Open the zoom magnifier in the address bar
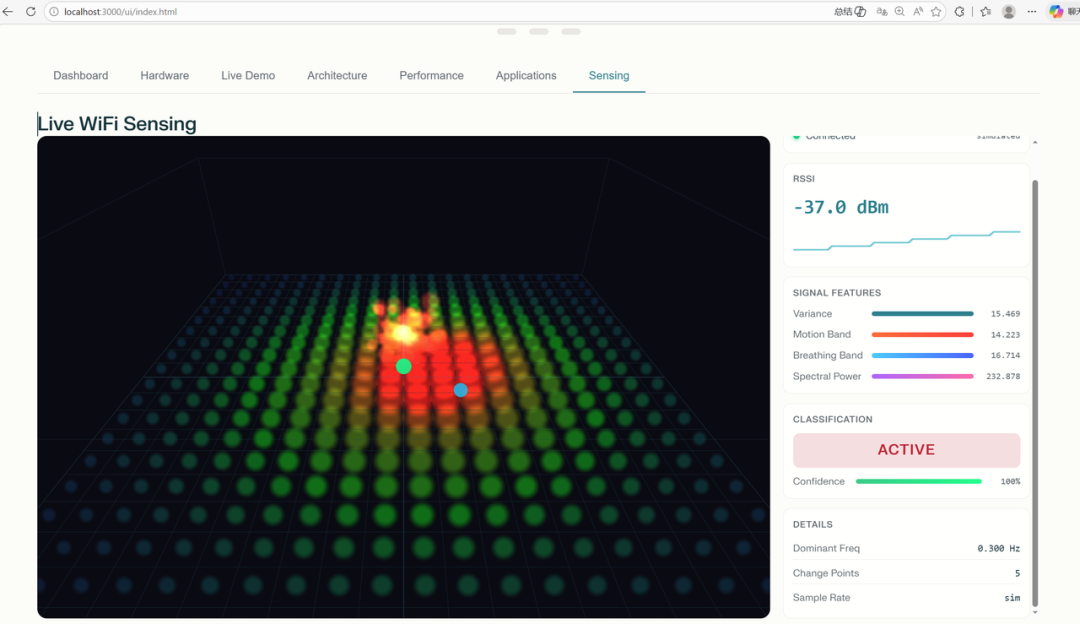Viewport: 1080px width, 624px height. tap(900, 12)
